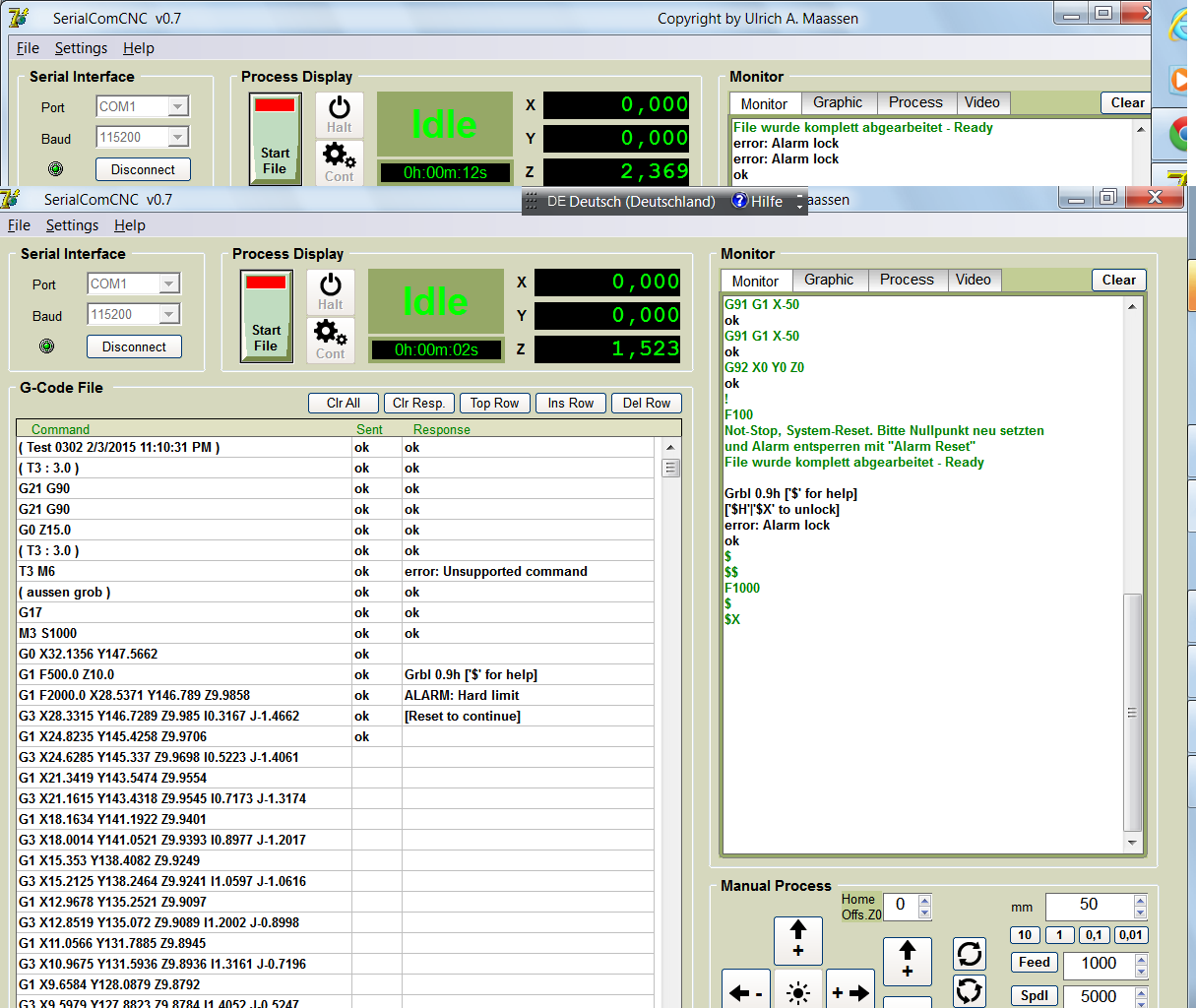Set step size with the 0,1 button

pos(1094,935)
